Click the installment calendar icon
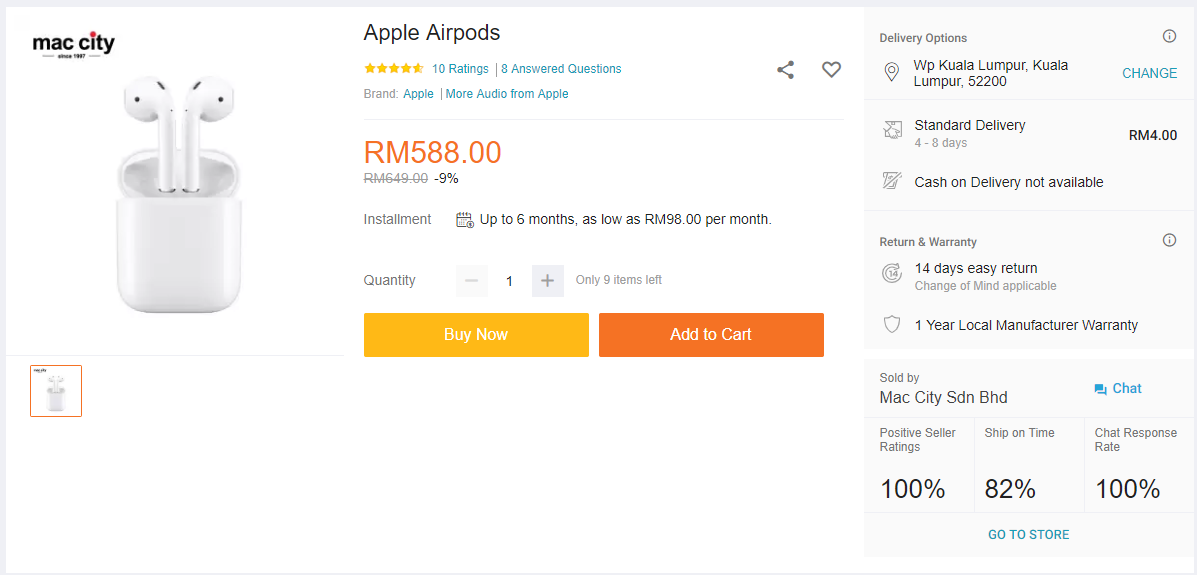1197x575 pixels. click(x=465, y=220)
